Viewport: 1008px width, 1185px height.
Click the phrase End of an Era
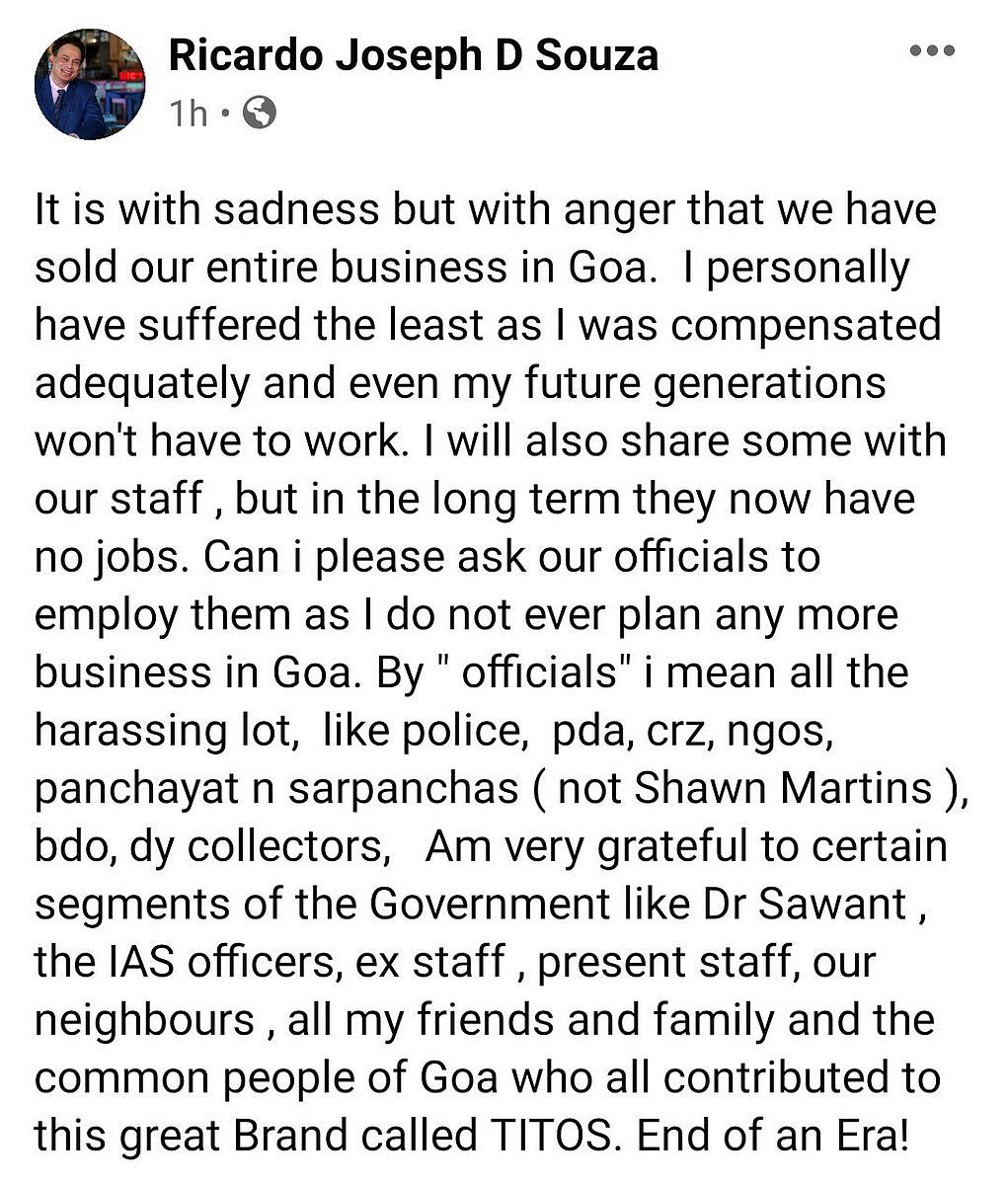(x=771, y=1136)
